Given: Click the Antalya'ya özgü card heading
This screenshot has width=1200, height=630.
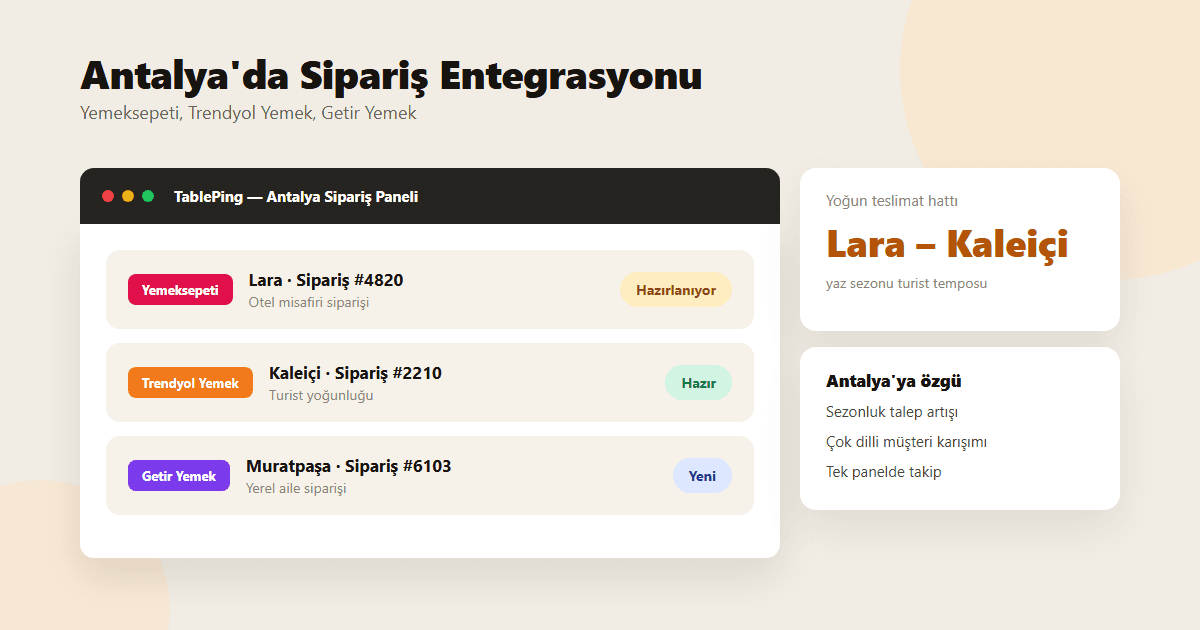Looking at the screenshot, I should click(894, 381).
